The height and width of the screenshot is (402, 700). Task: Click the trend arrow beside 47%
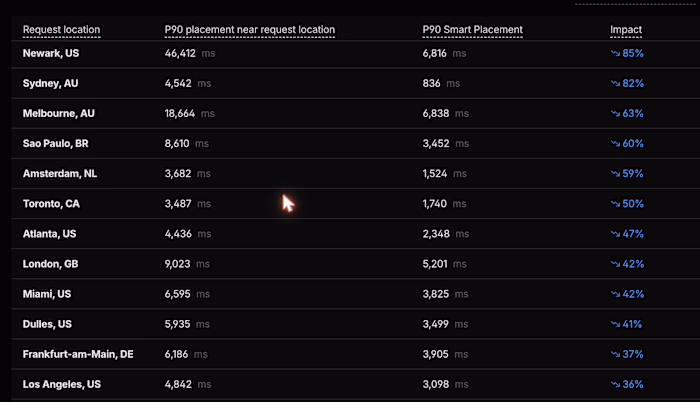tap(615, 234)
